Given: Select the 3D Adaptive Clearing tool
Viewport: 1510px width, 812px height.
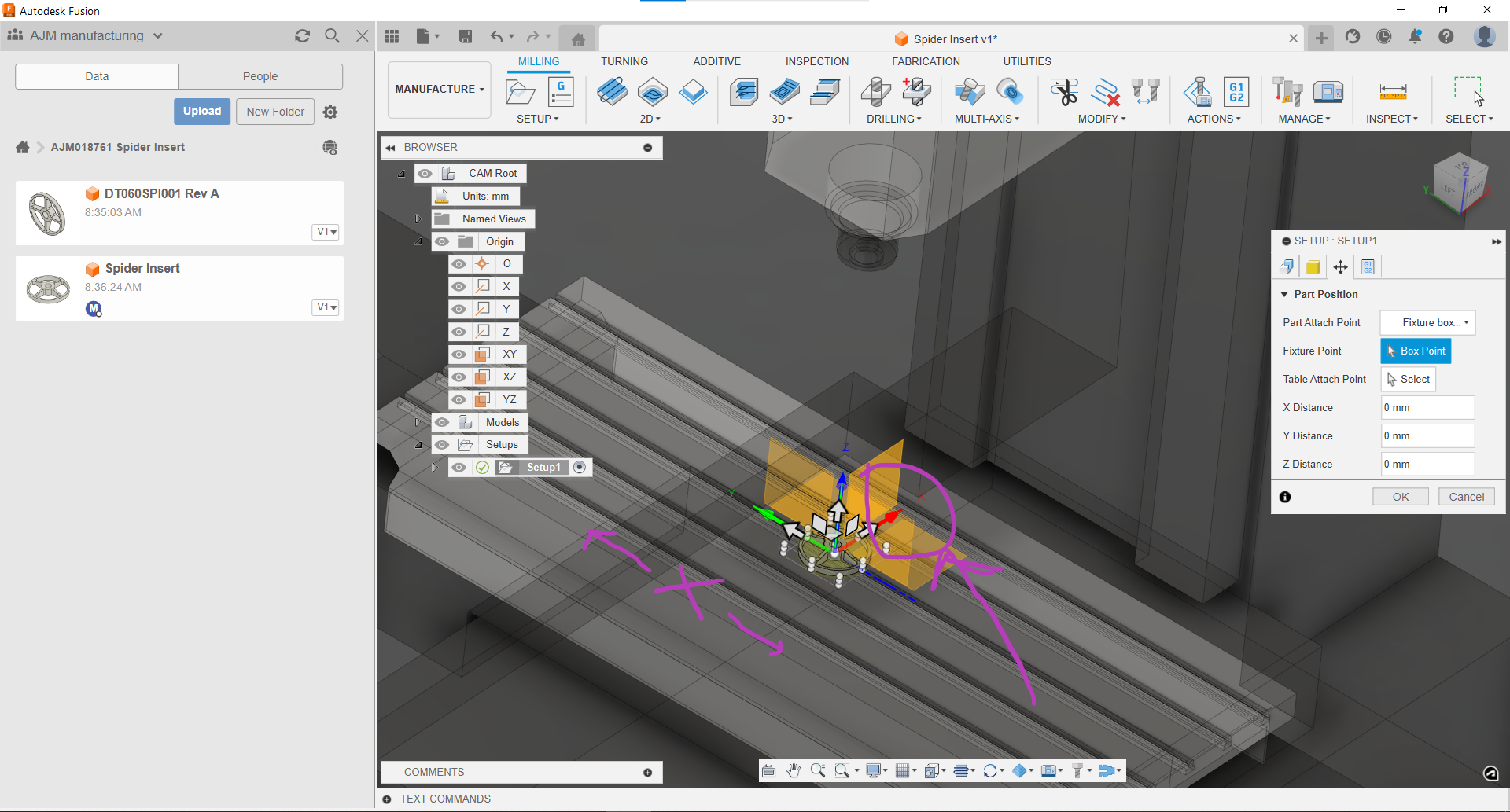Looking at the screenshot, I should click(x=744, y=92).
